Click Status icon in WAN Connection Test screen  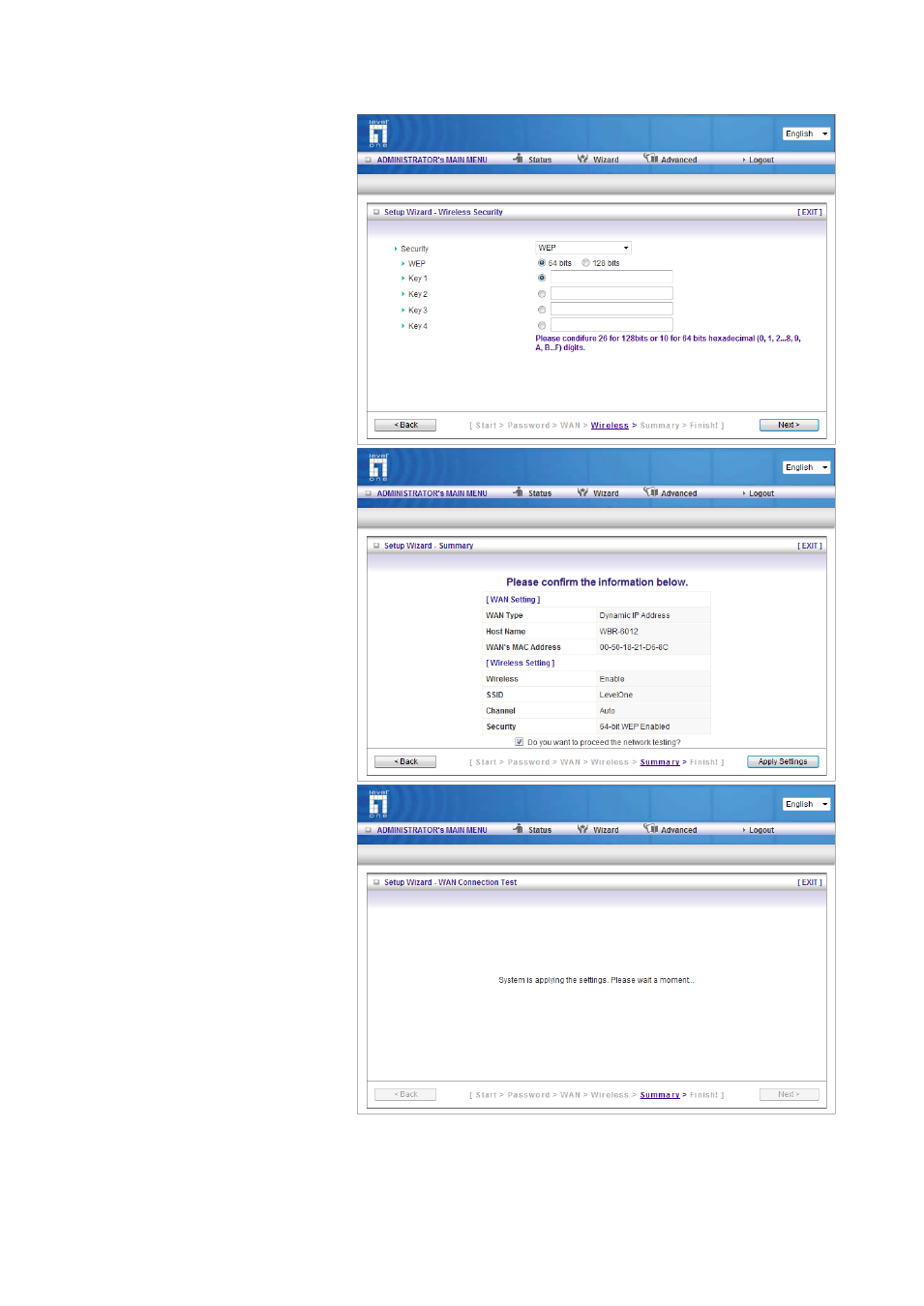(519, 828)
